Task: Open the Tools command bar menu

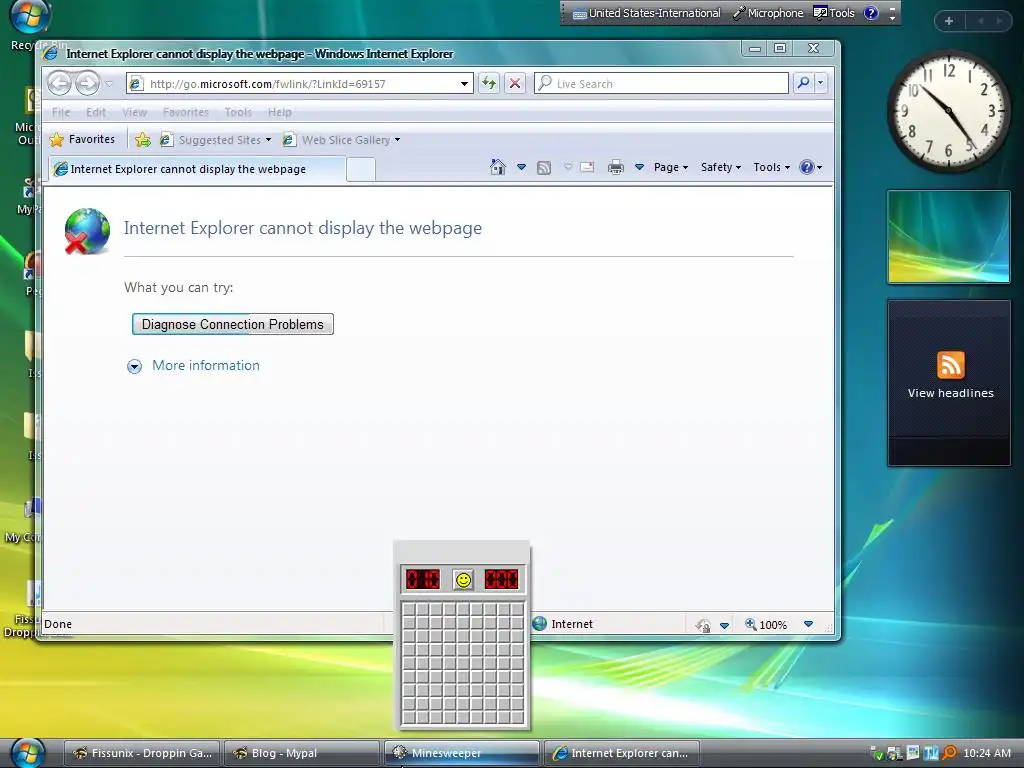Action: click(x=771, y=167)
